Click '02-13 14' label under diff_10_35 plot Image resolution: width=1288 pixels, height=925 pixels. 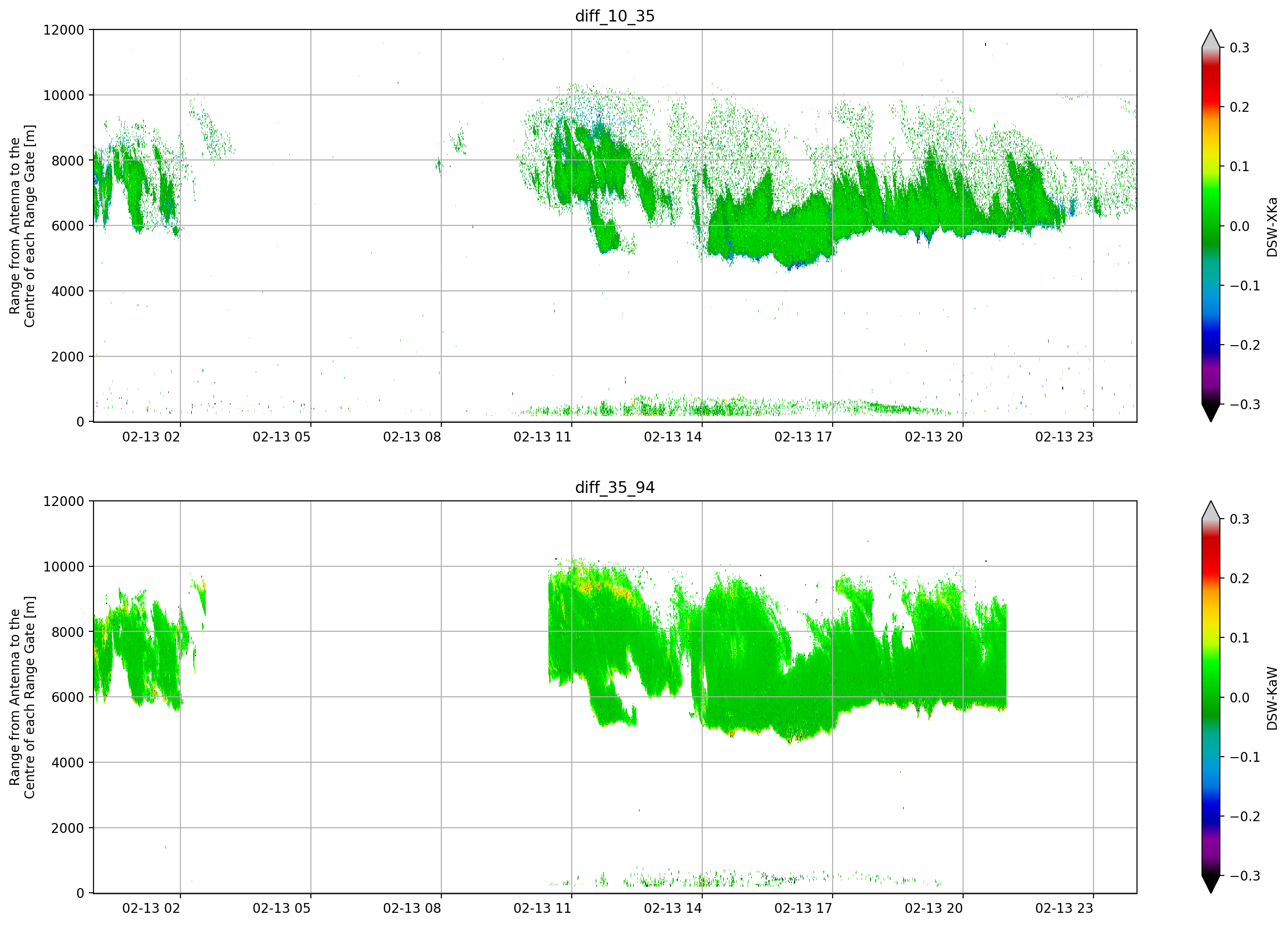click(673, 437)
